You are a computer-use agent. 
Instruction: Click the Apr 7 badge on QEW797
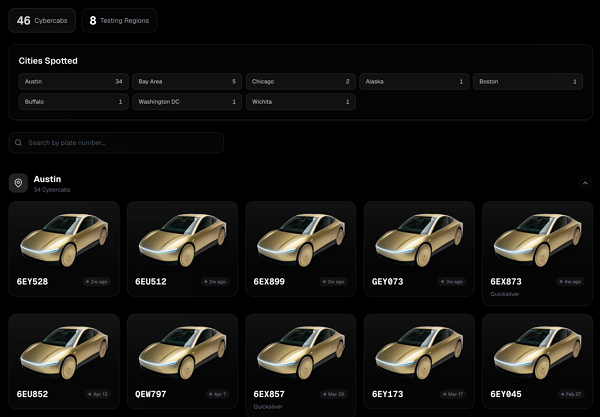tap(217, 394)
